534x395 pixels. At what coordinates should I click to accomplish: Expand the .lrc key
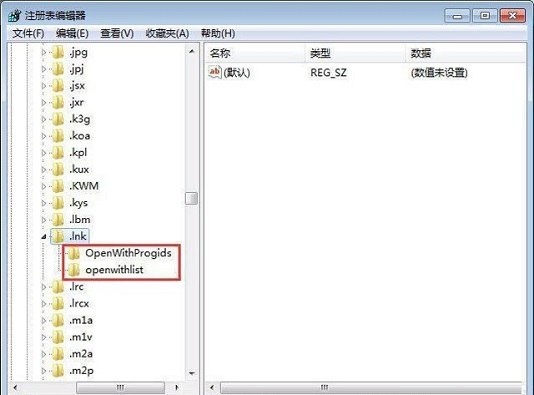[x=44, y=287]
